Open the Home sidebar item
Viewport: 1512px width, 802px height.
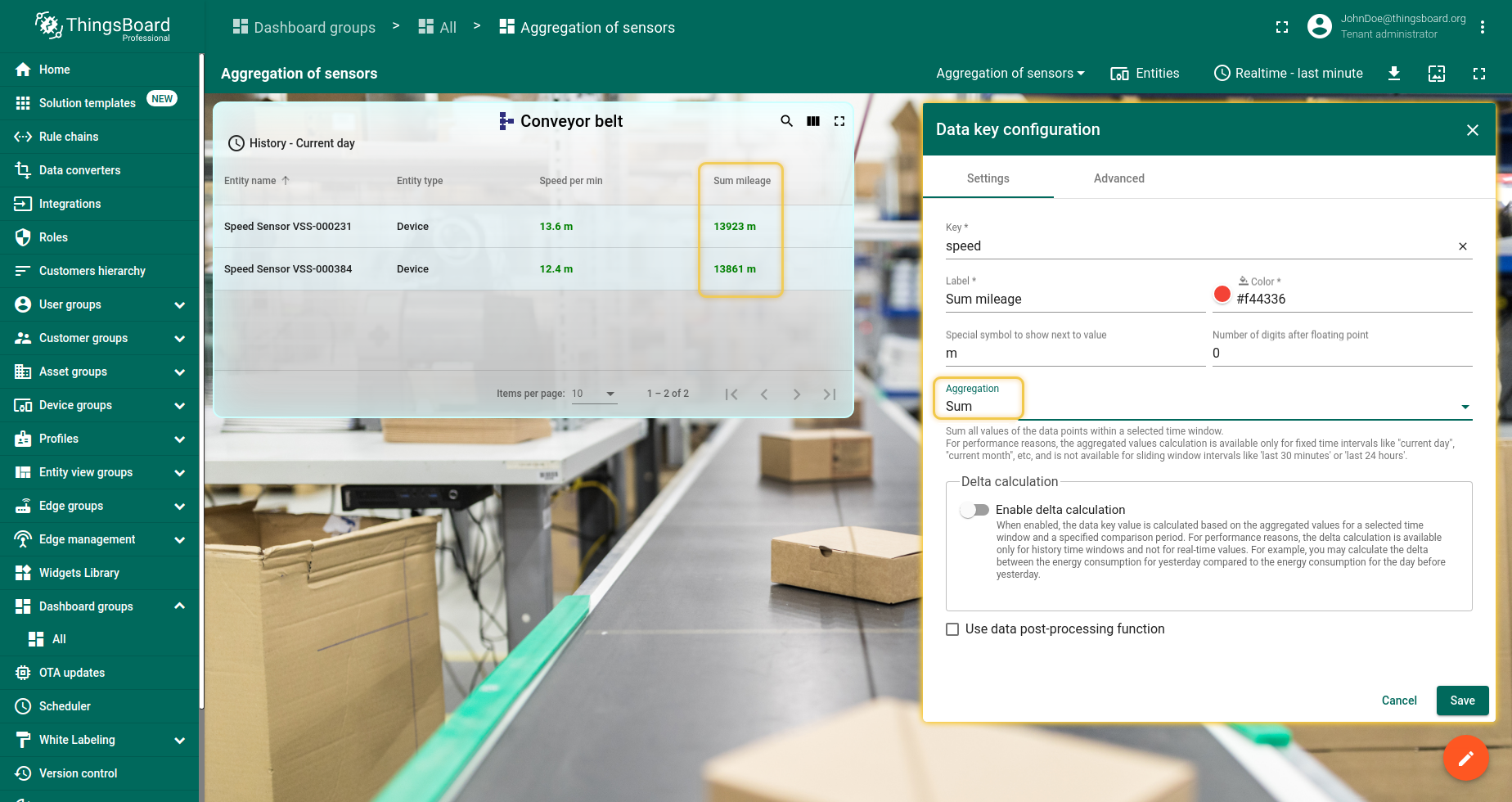point(99,70)
